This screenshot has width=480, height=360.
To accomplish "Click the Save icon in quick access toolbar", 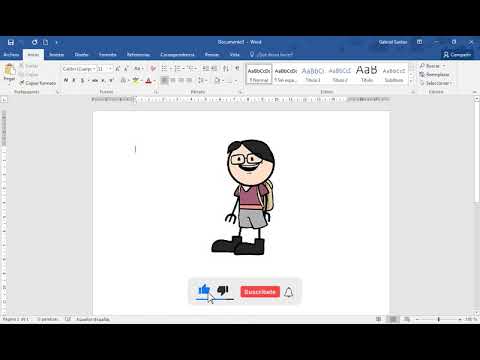I will click(x=11, y=42).
